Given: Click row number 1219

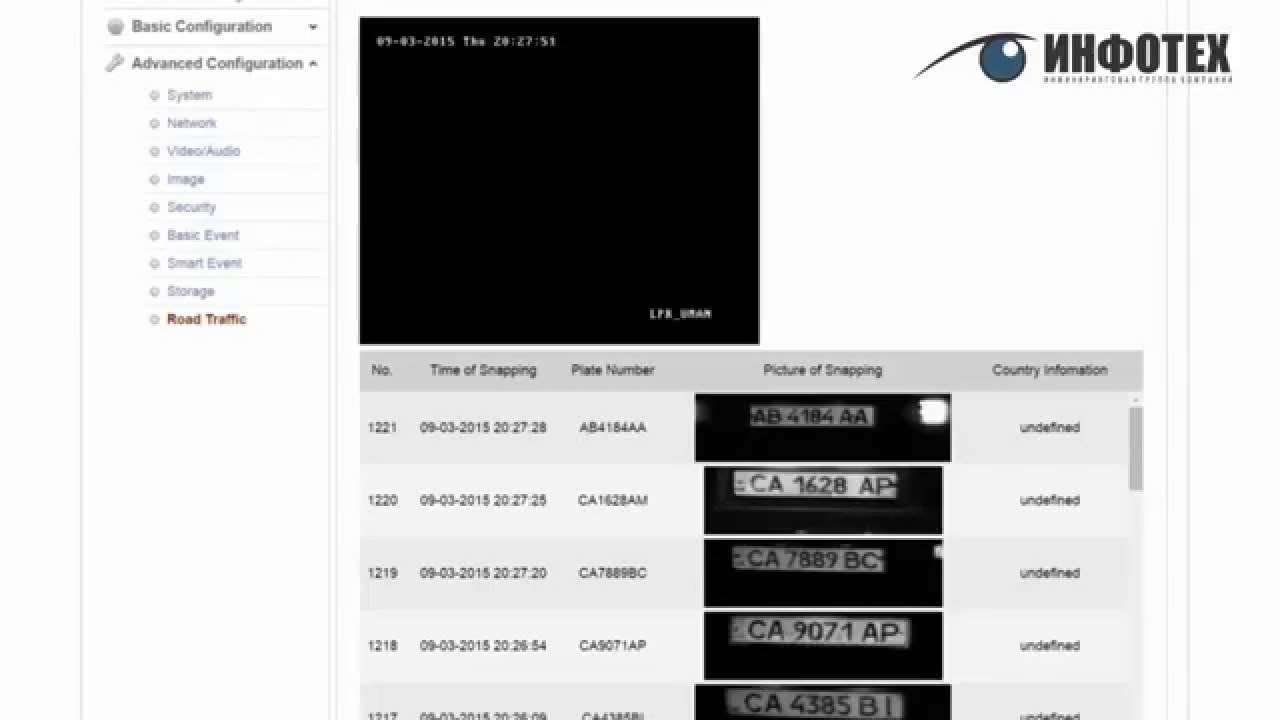Looking at the screenshot, I should click(382, 573).
